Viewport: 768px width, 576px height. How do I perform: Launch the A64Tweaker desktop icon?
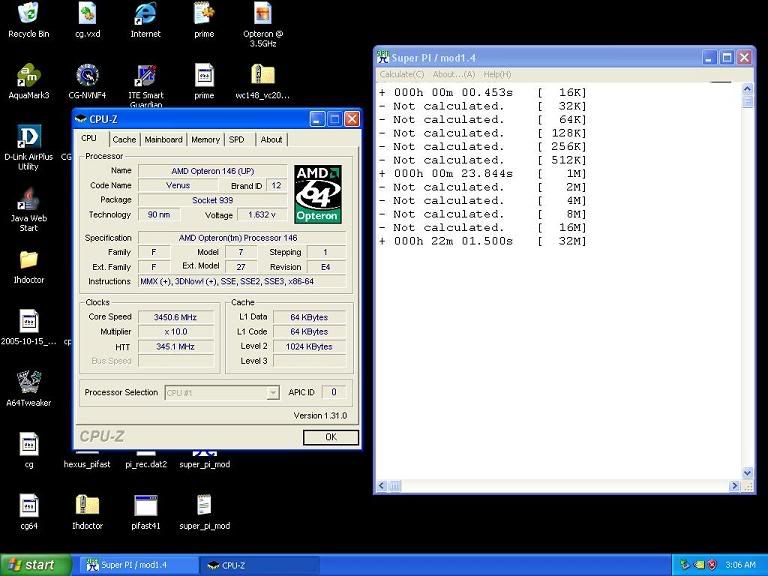point(28,383)
